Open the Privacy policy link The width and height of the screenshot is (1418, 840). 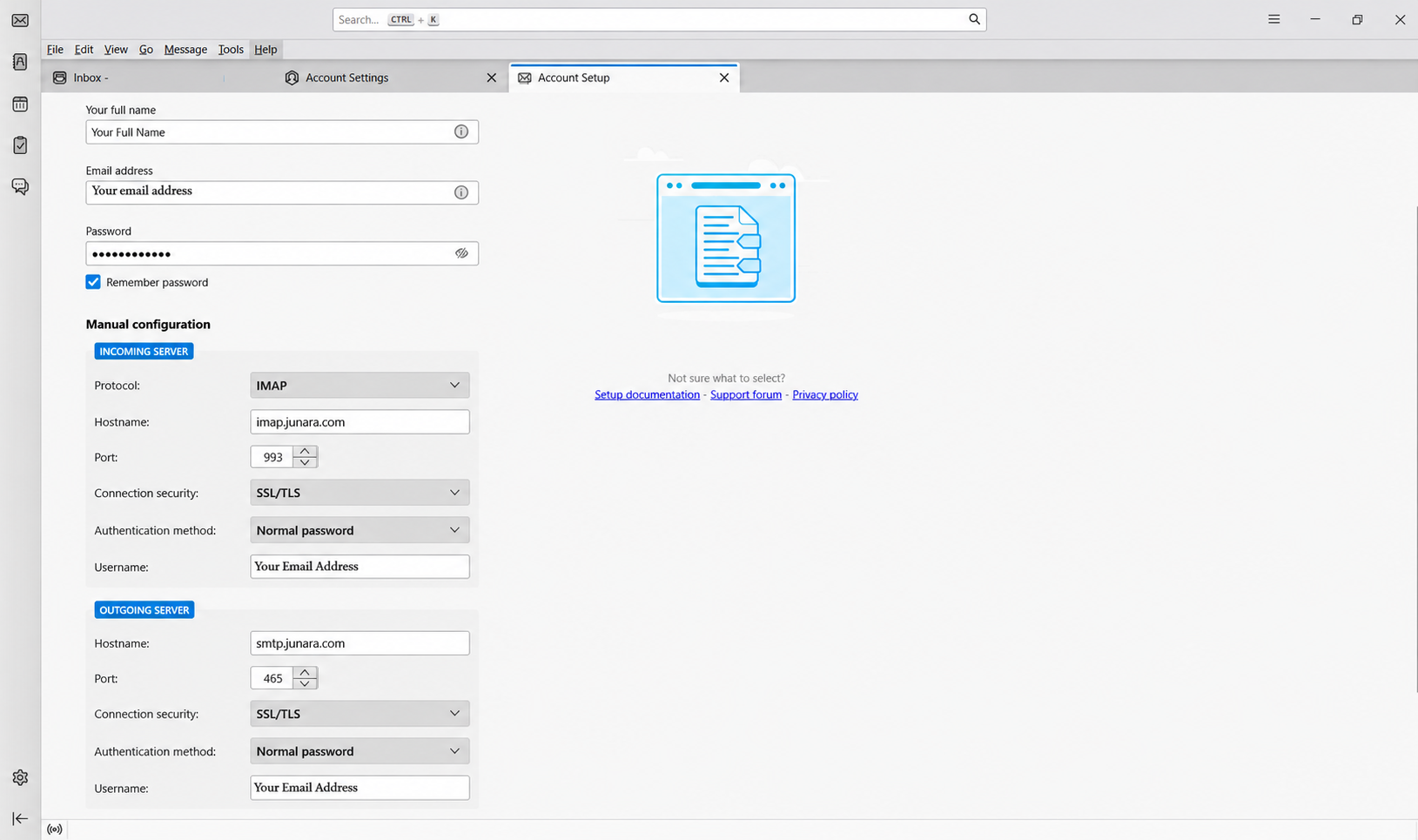[x=825, y=394]
